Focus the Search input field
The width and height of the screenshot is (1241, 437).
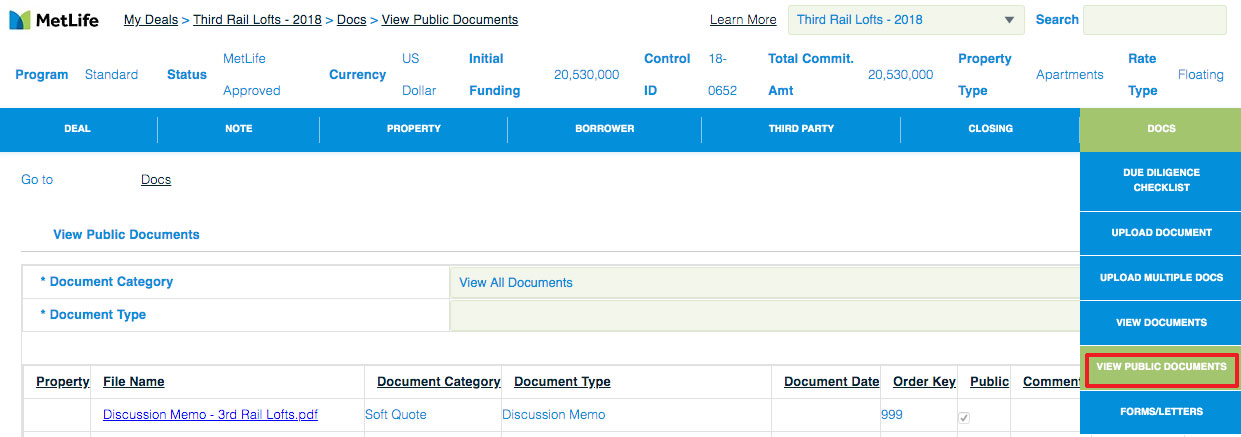[1155, 20]
